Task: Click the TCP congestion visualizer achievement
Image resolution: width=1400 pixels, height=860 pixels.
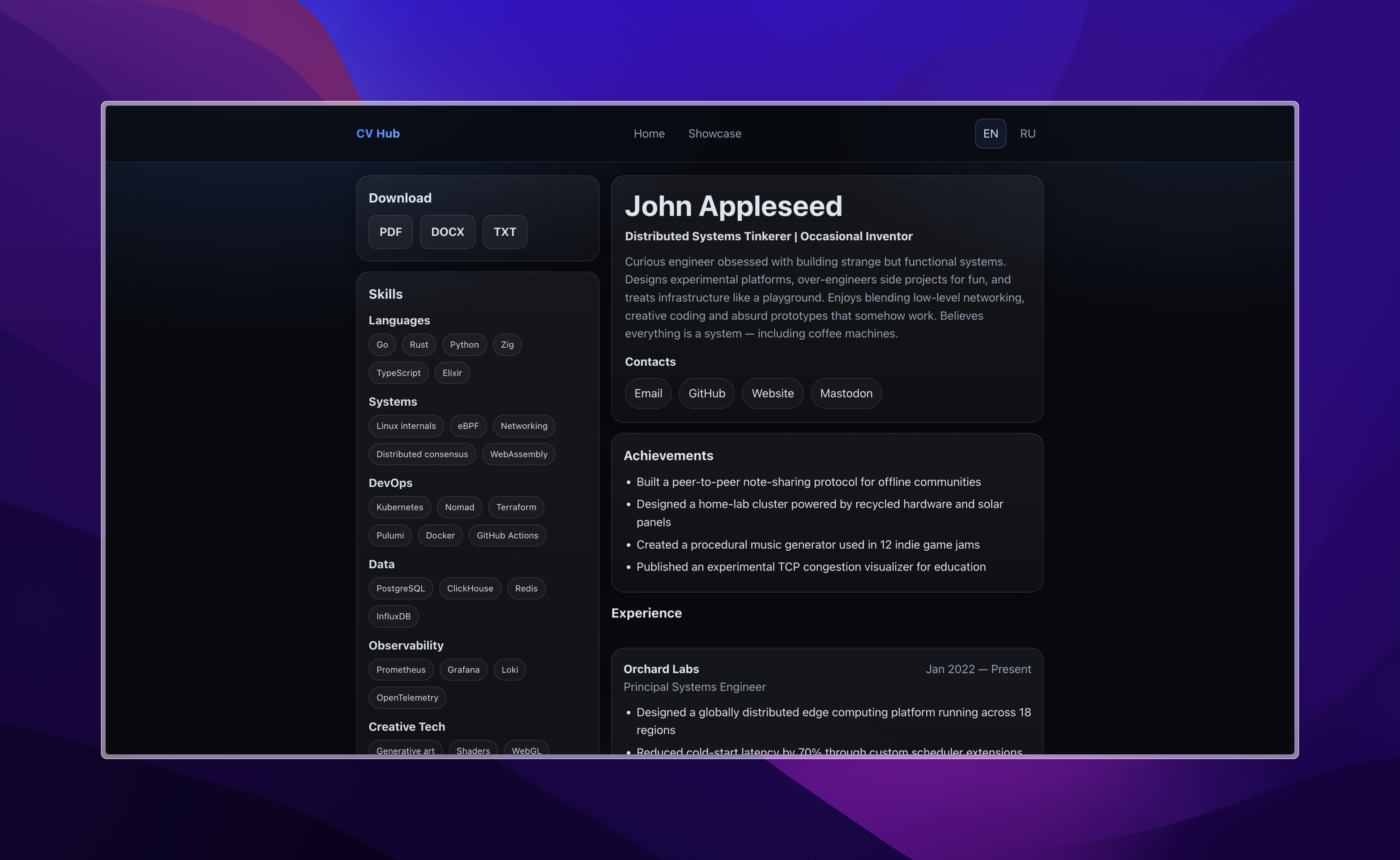Action: click(811, 567)
